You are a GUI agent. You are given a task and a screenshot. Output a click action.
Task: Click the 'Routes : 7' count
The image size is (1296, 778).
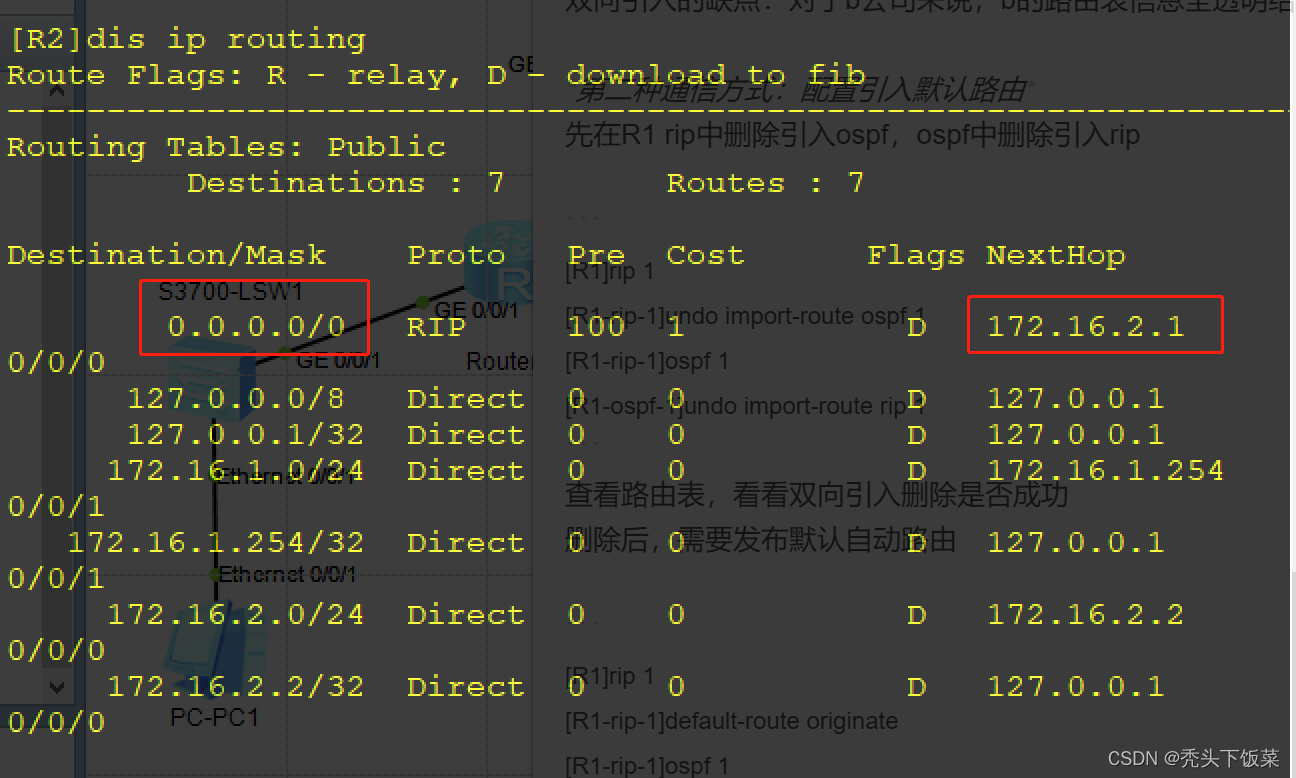pos(765,183)
